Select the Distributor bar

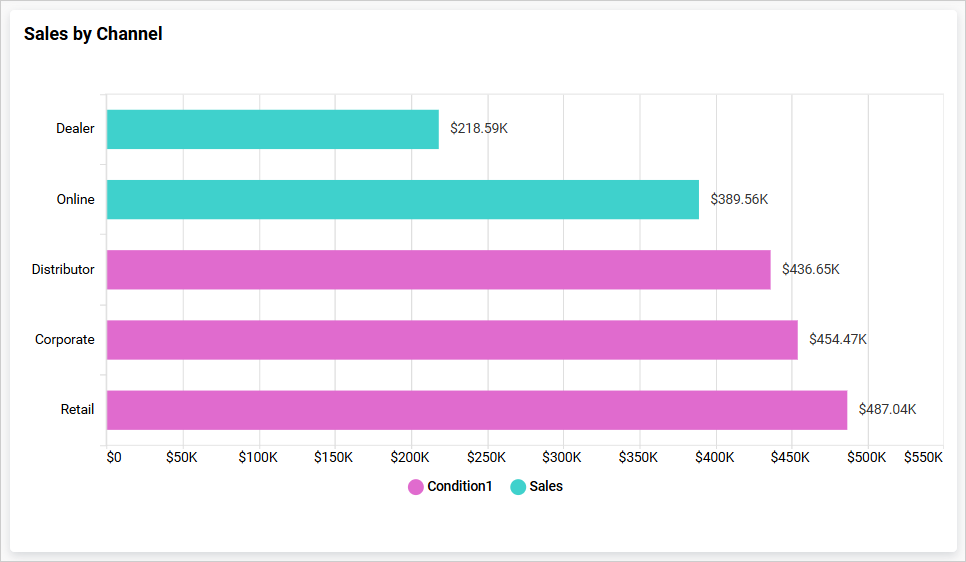click(x=438, y=269)
